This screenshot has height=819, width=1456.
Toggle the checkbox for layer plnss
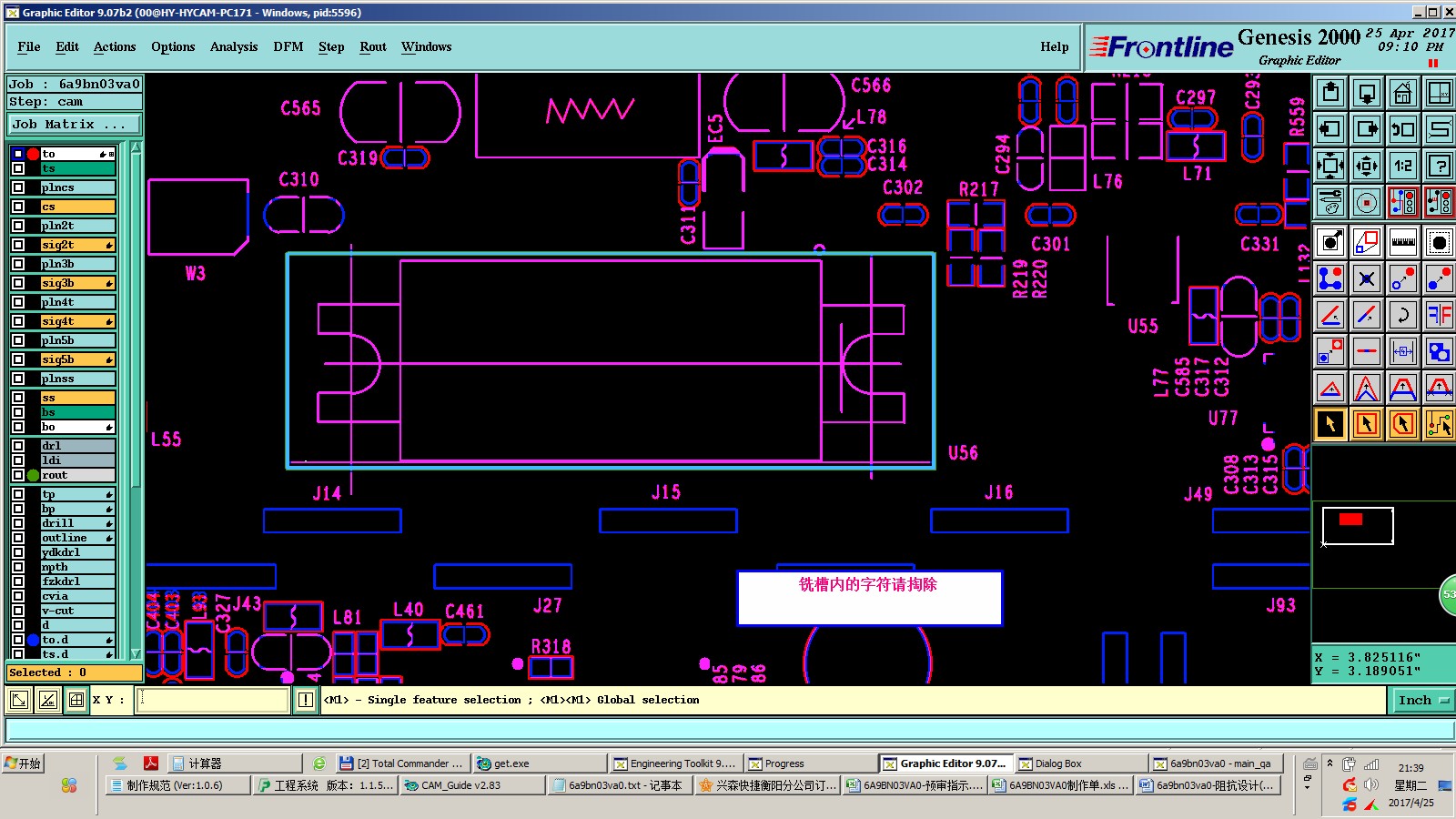[18, 379]
